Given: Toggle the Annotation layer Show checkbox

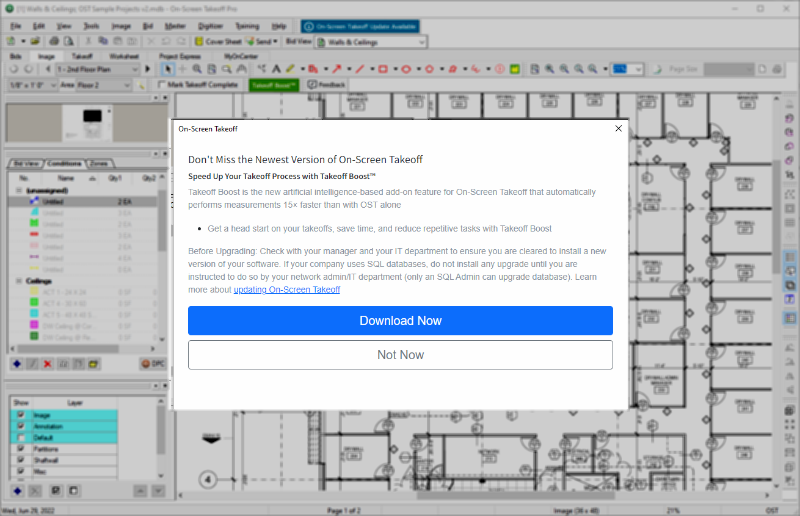Looking at the screenshot, I should (x=21, y=426).
